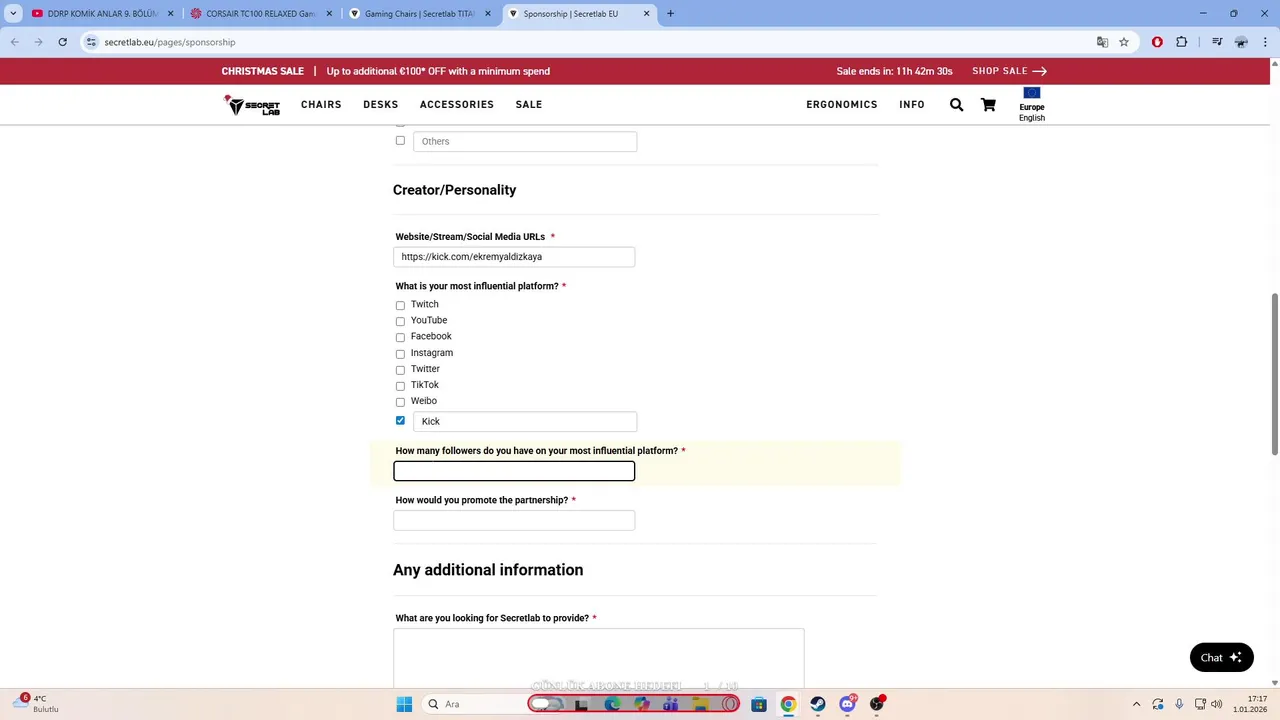Open Microsoft Store from the taskbar

coord(759,704)
